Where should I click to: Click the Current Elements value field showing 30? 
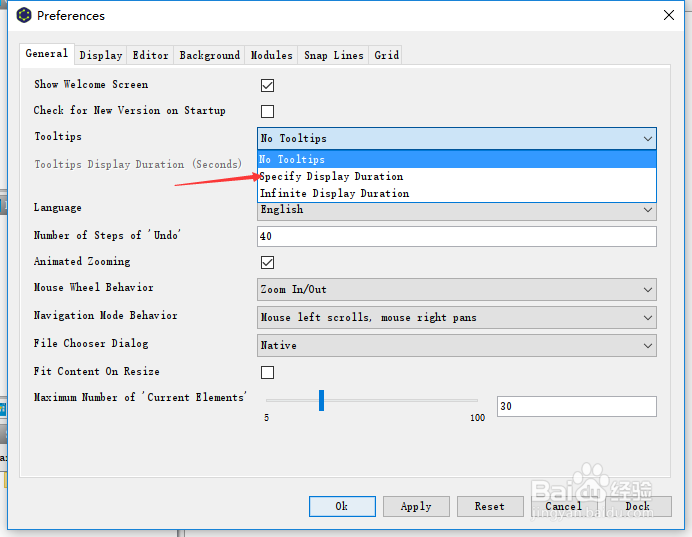coord(577,406)
